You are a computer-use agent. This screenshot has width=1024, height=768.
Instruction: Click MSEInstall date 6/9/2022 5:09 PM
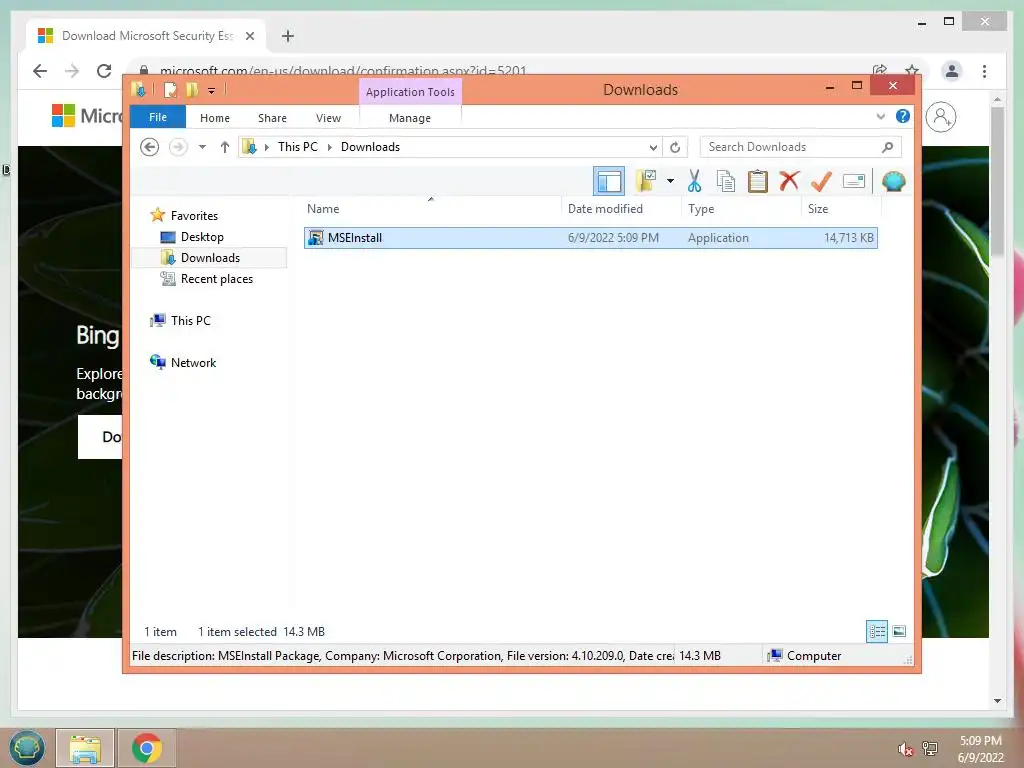(x=613, y=238)
